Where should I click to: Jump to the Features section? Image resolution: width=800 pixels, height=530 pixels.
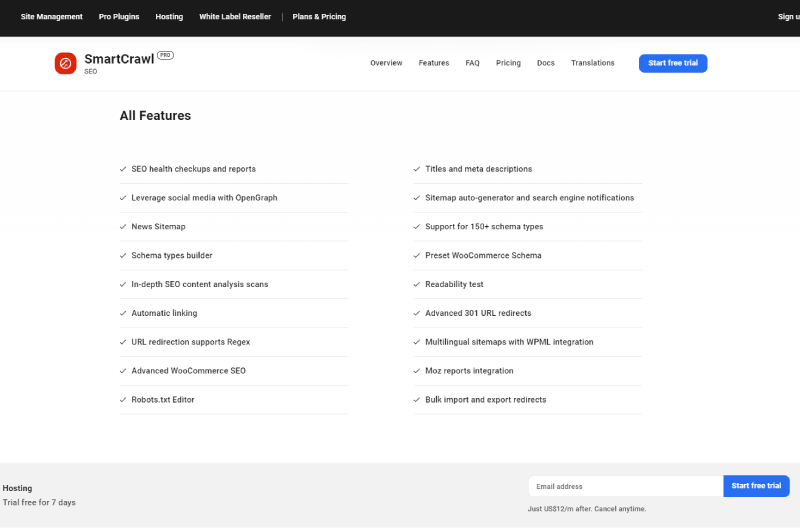point(434,63)
